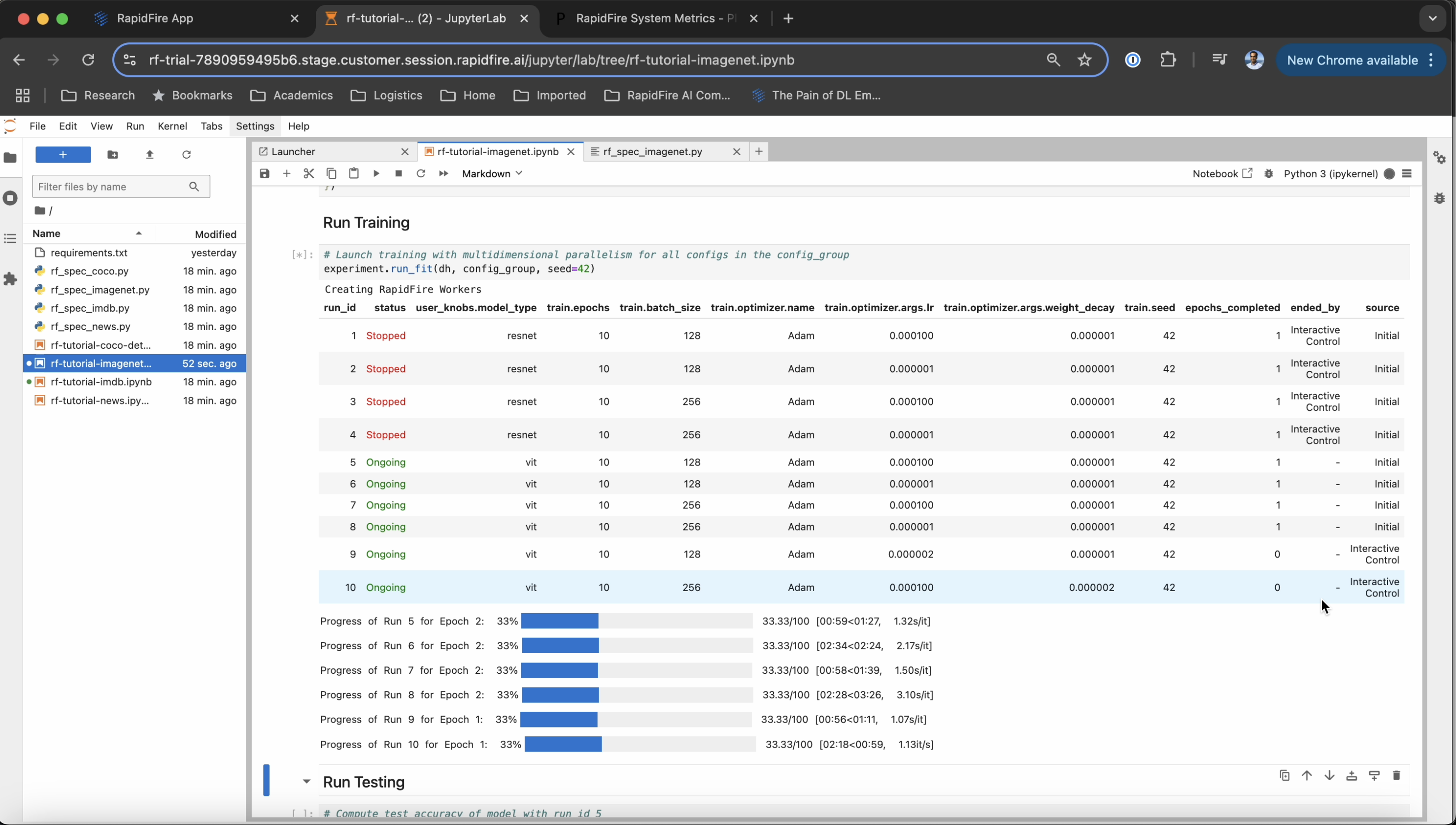Enable the debugger bug icon in the notebook toolbar

pos(1268,174)
